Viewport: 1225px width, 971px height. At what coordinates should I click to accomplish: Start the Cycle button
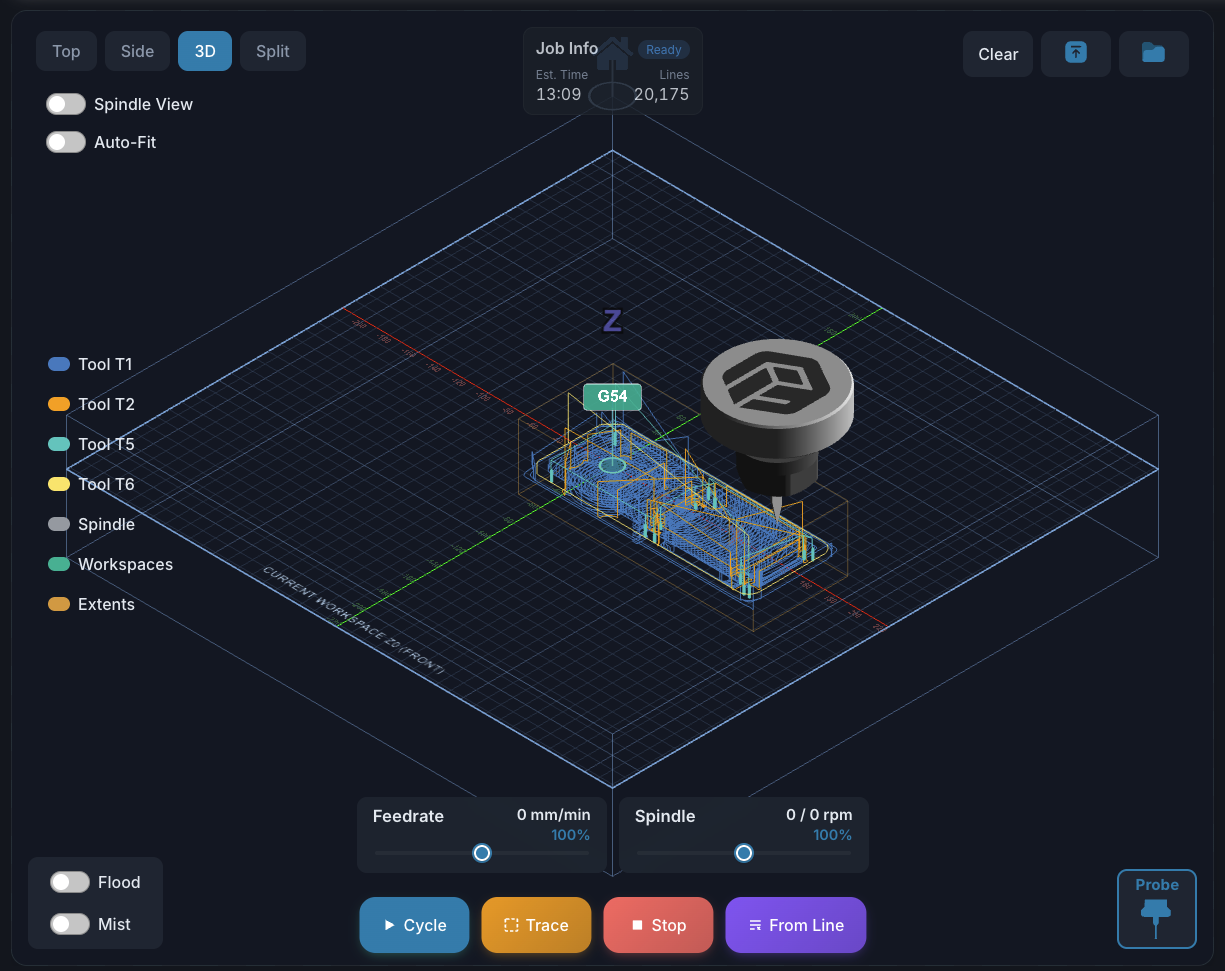414,925
